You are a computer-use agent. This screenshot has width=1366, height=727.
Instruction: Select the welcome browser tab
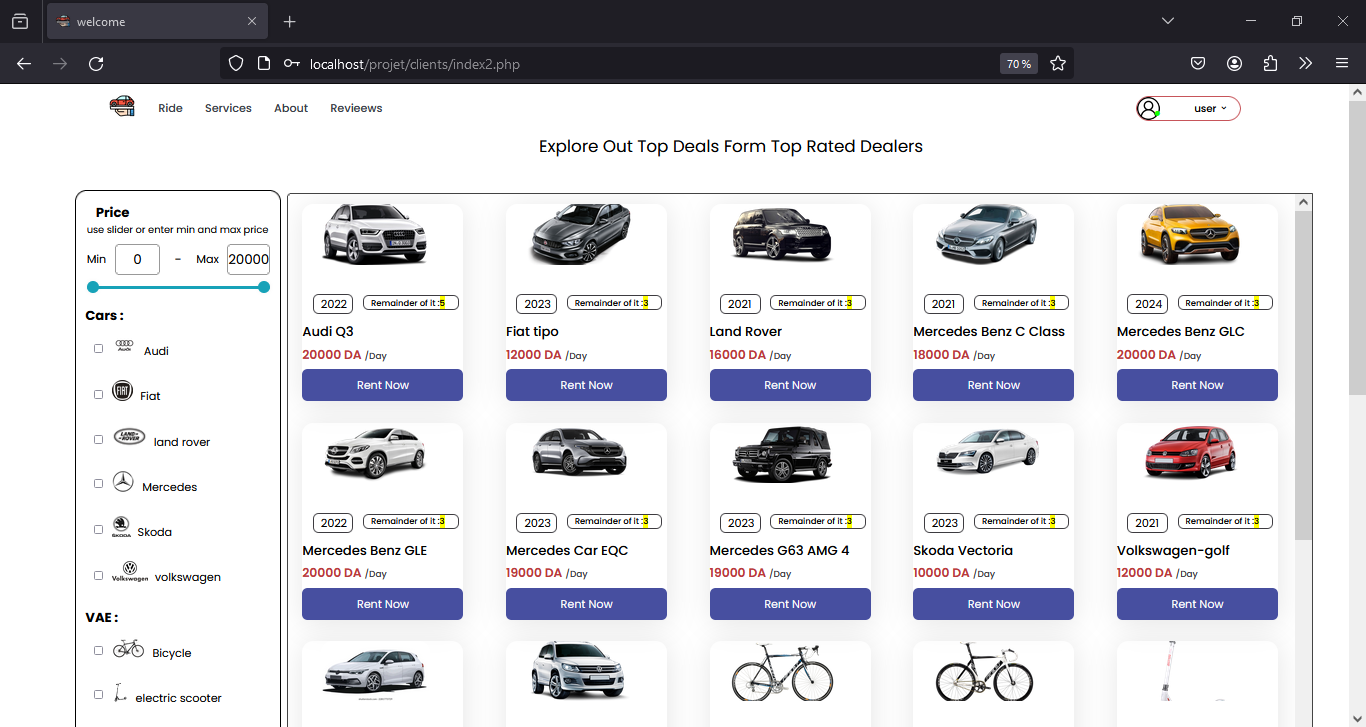point(157,21)
